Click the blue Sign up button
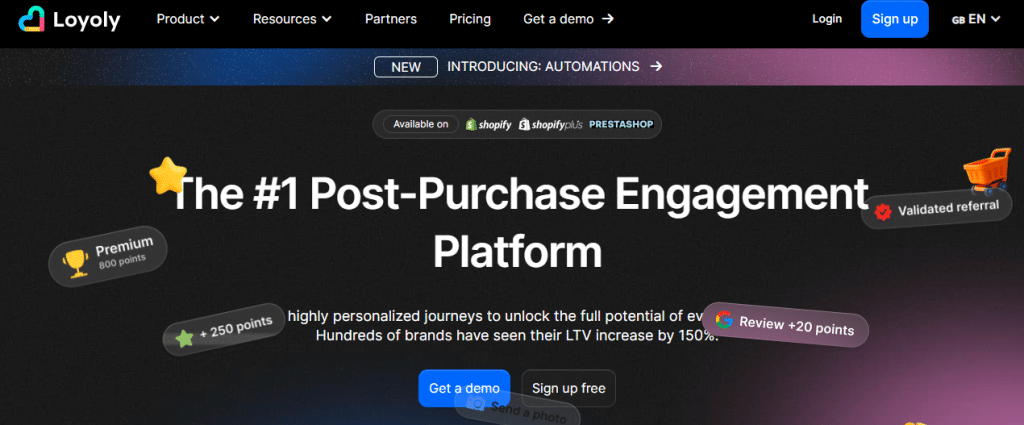Image resolution: width=1024 pixels, height=425 pixels. (x=895, y=19)
